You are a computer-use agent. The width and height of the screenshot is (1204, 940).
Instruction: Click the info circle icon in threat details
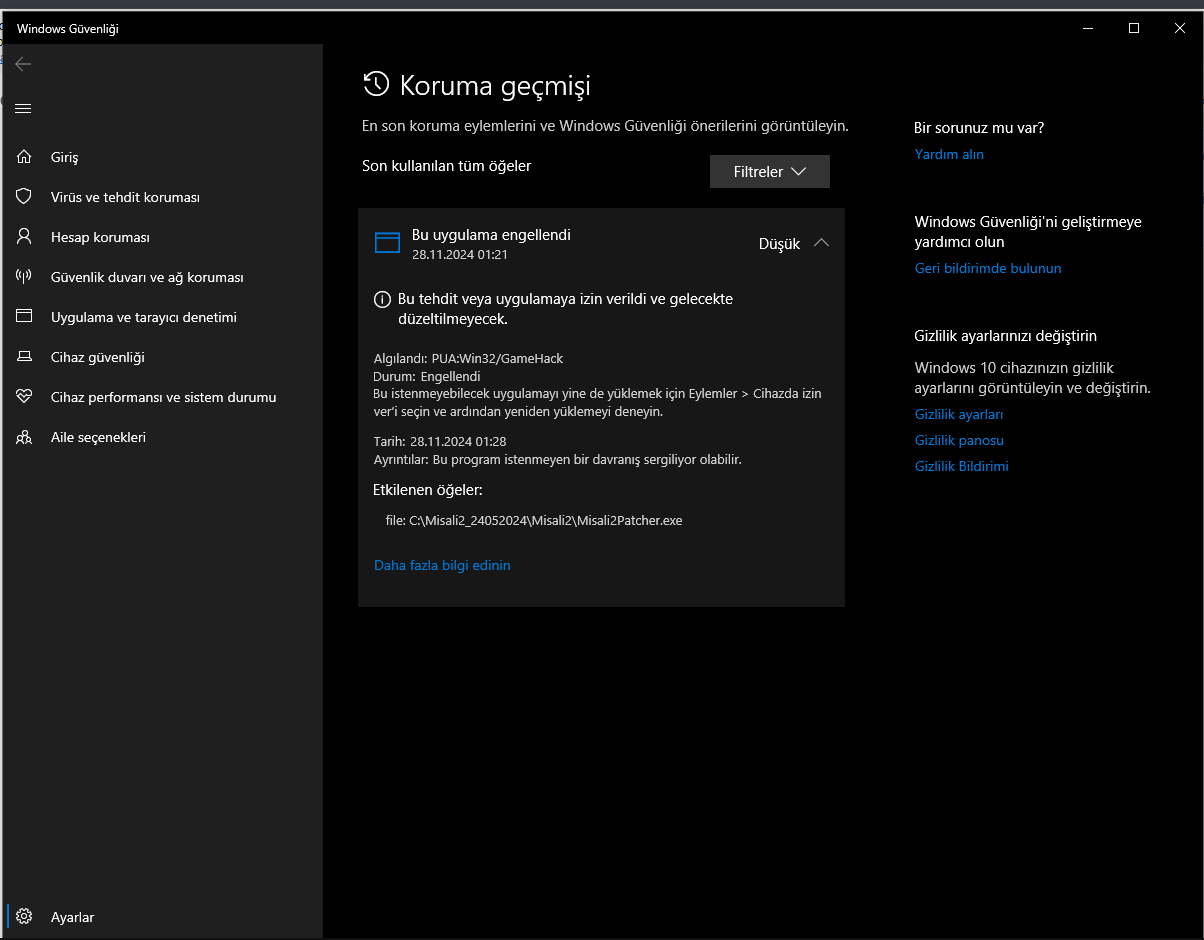(382, 299)
